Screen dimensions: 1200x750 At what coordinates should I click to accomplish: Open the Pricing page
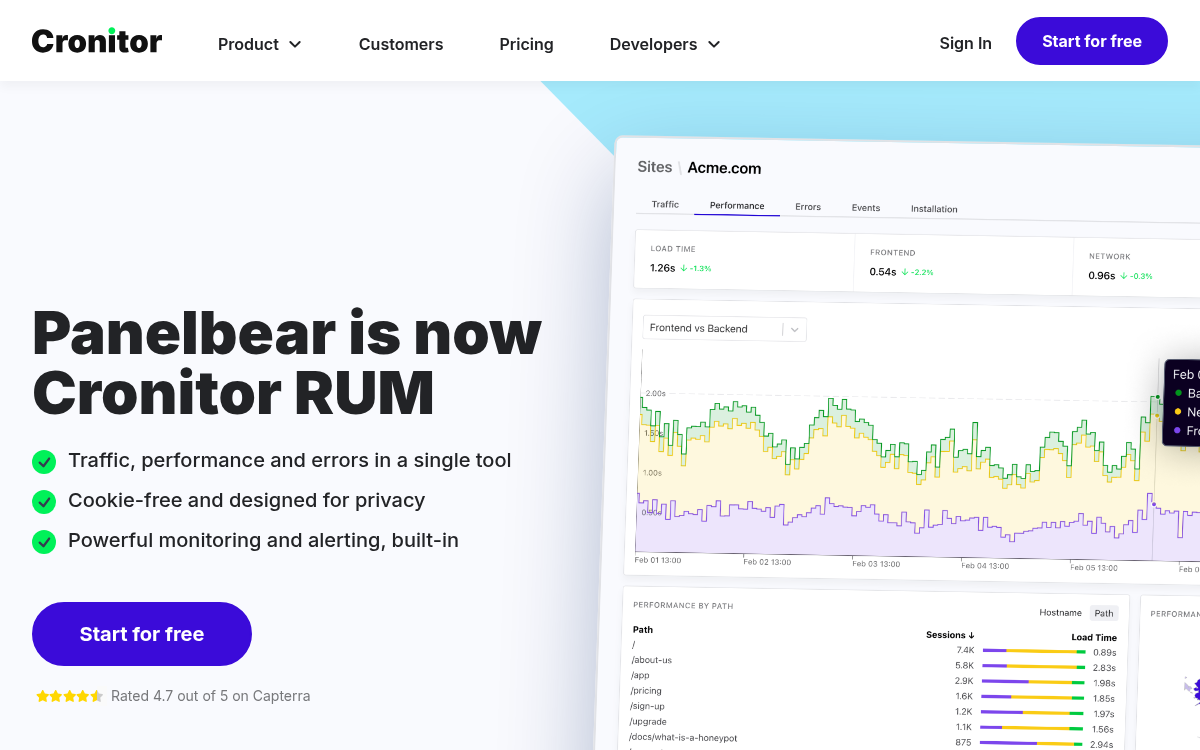tap(526, 44)
